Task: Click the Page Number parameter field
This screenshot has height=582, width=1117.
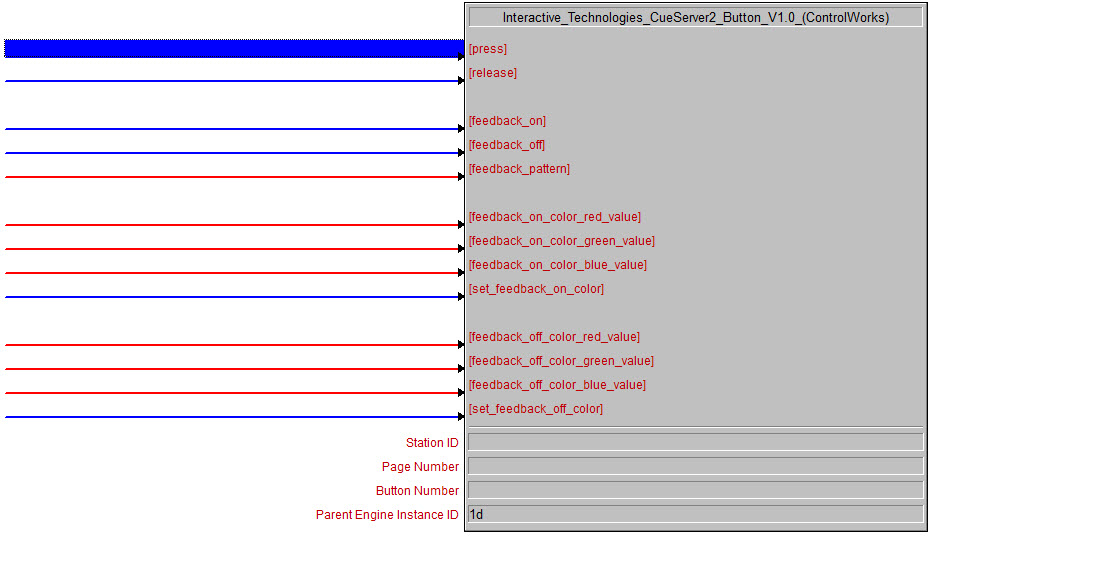Action: 695,467
